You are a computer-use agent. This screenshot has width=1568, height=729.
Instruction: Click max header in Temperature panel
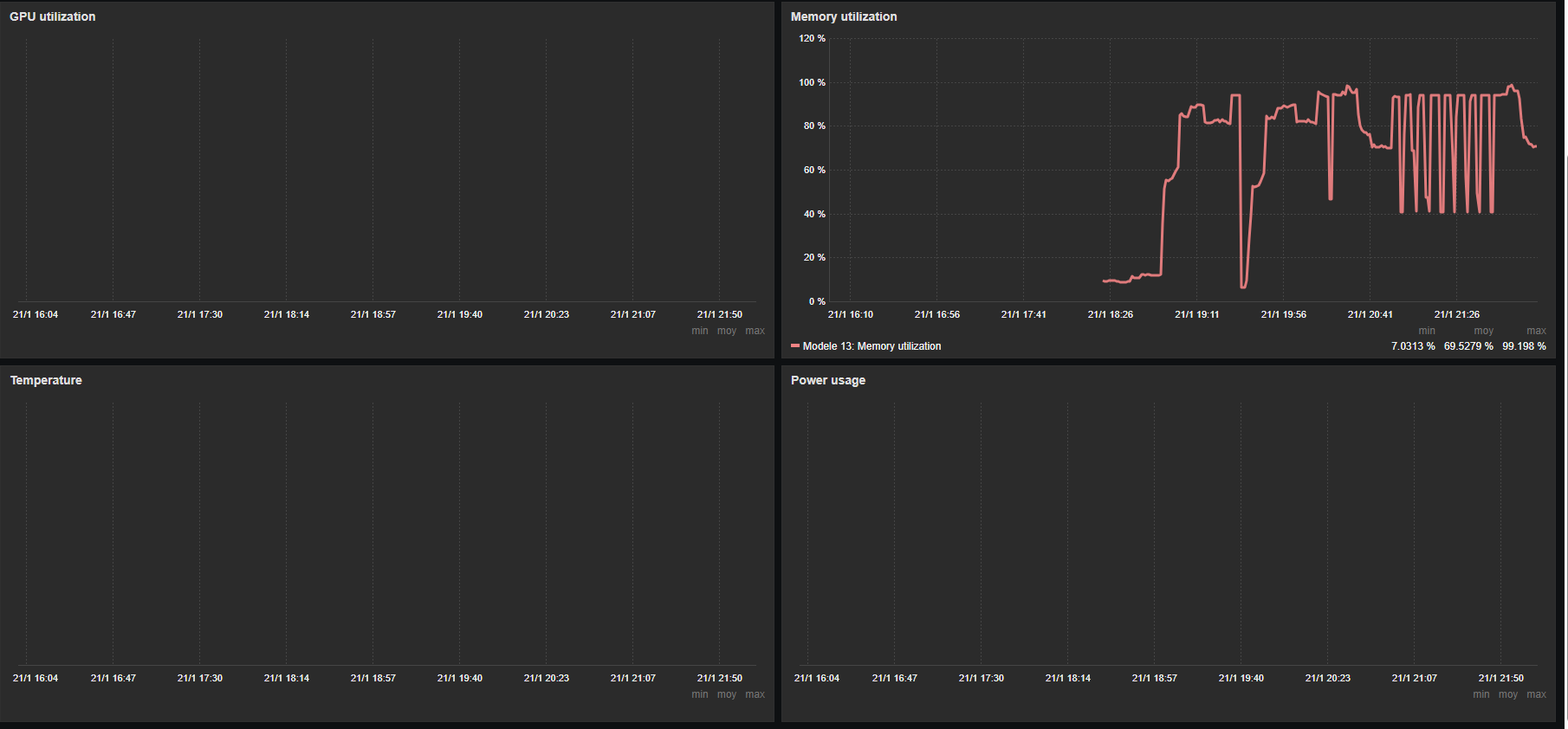click(755, 694)
